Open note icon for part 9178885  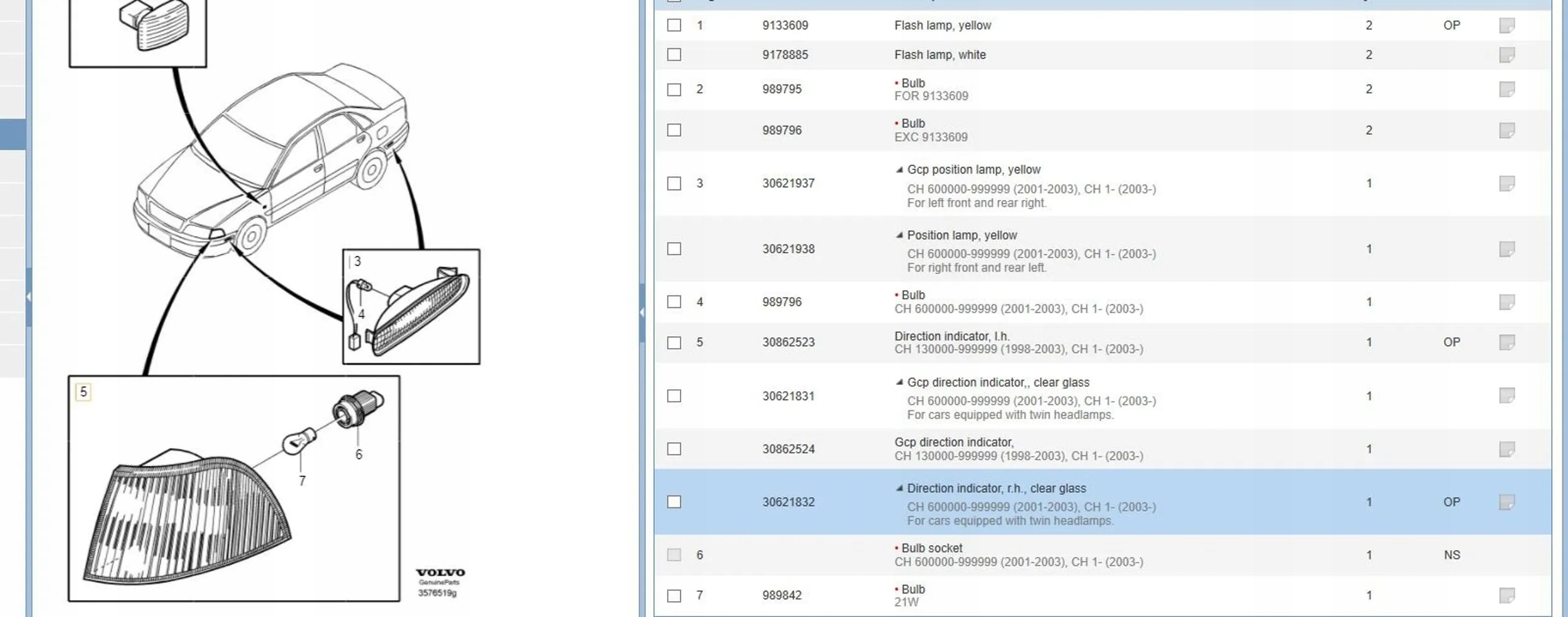click(x=1507, y=55)
